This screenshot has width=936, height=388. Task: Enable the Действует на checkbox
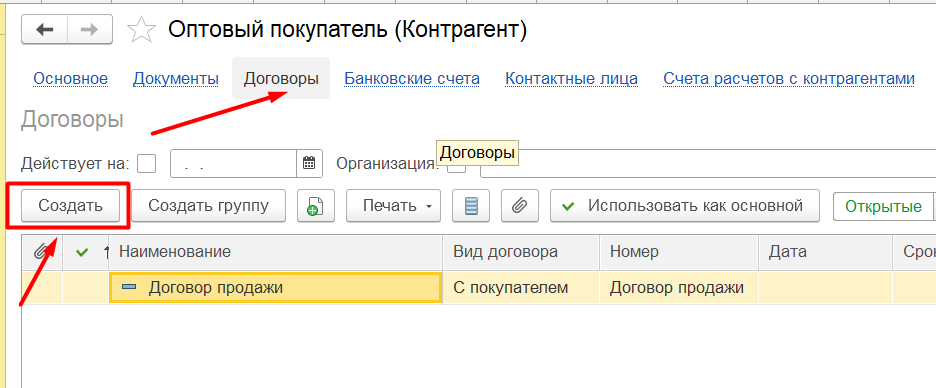147,164
